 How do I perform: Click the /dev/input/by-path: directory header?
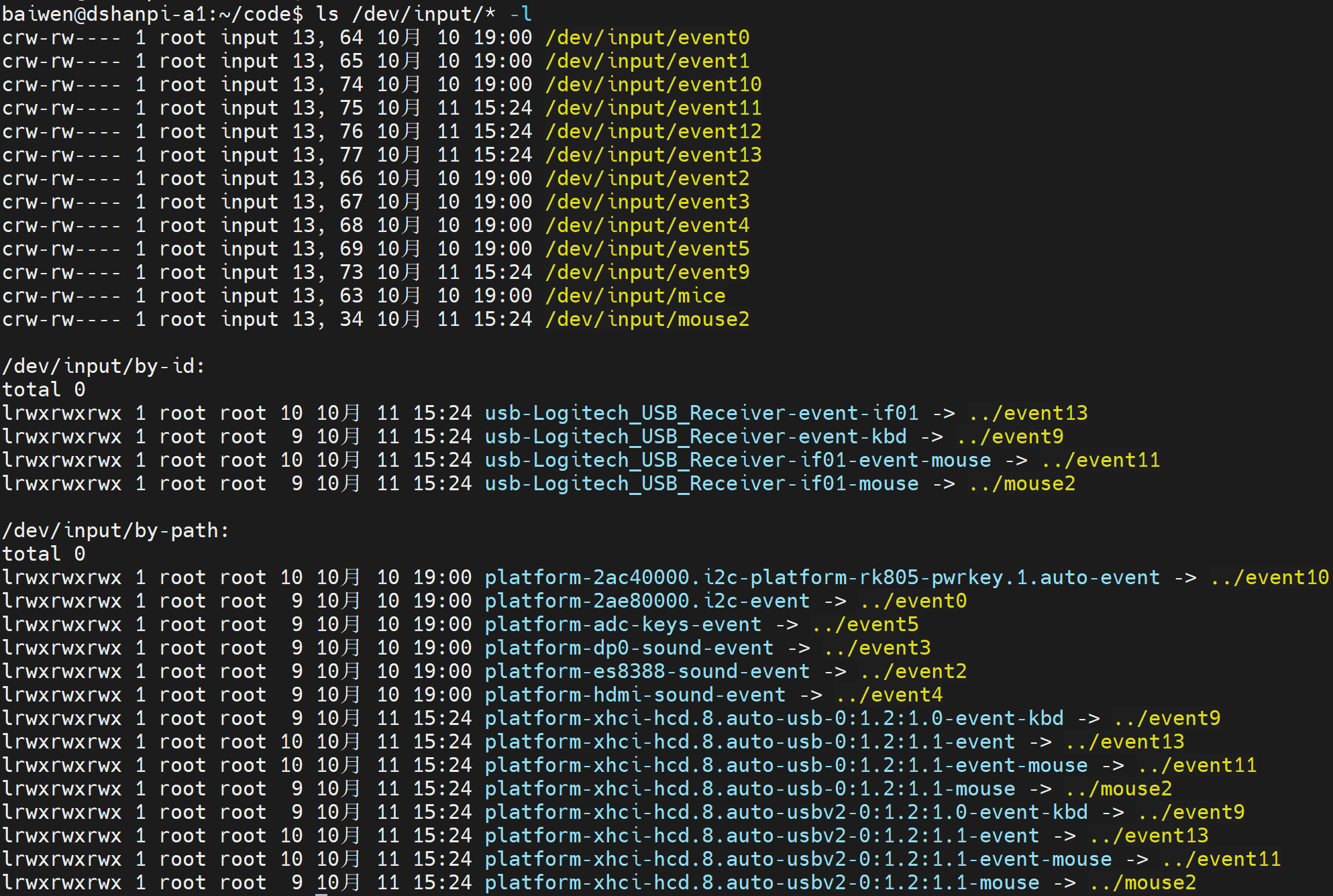click(x=115, y=530)
